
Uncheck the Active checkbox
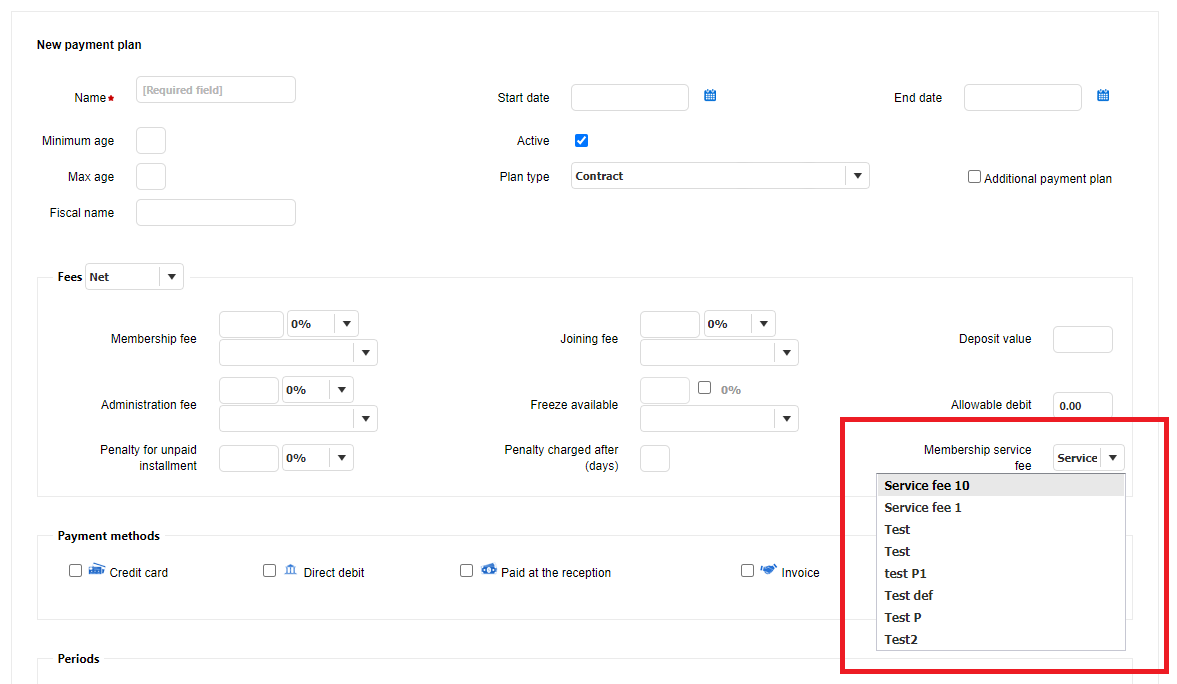pyautogui.click(x=581, y=141)
